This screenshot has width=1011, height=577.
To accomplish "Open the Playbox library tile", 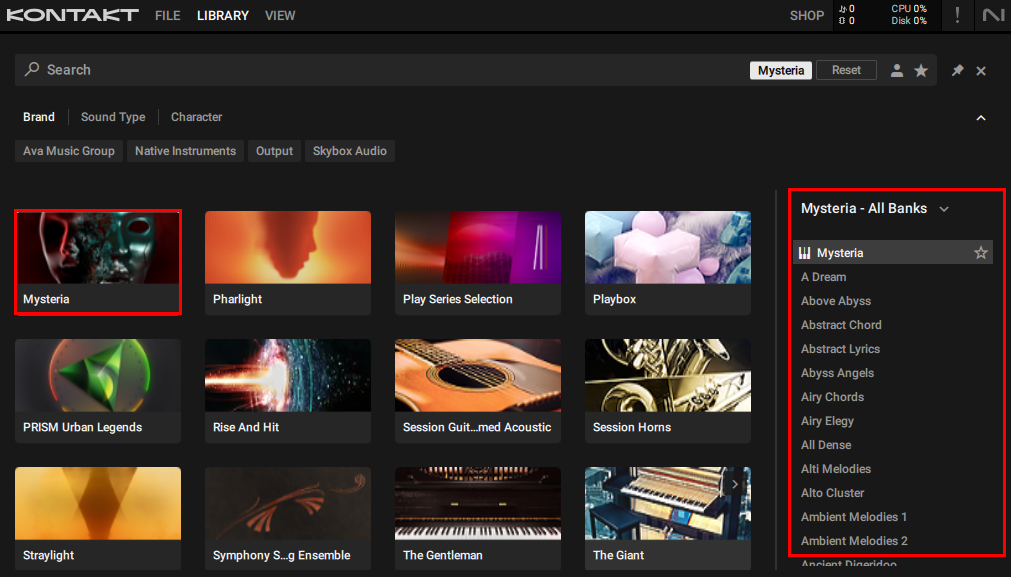I will [x=668, y=262].
